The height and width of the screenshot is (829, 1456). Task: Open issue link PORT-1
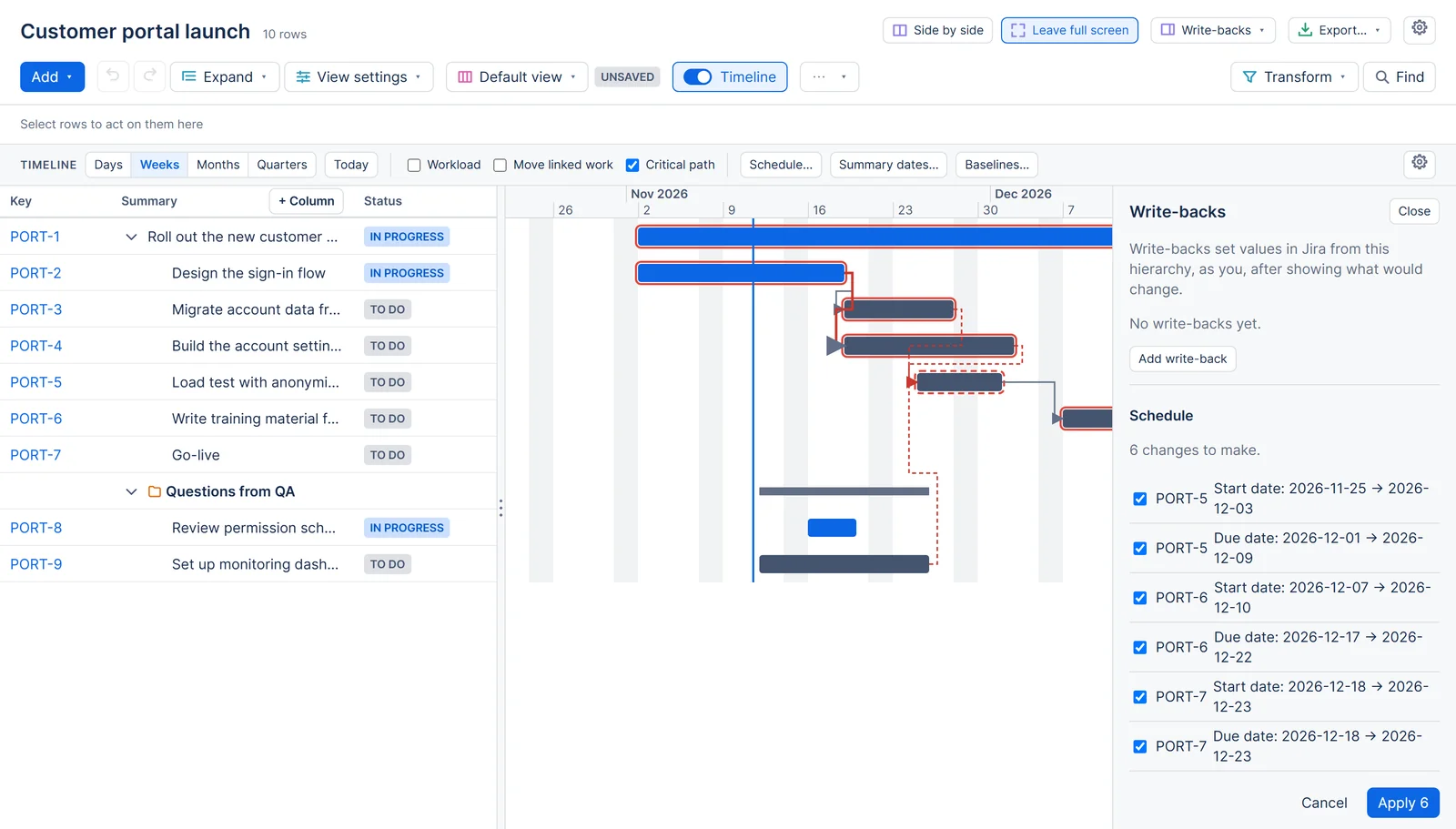tap(35, 237)
